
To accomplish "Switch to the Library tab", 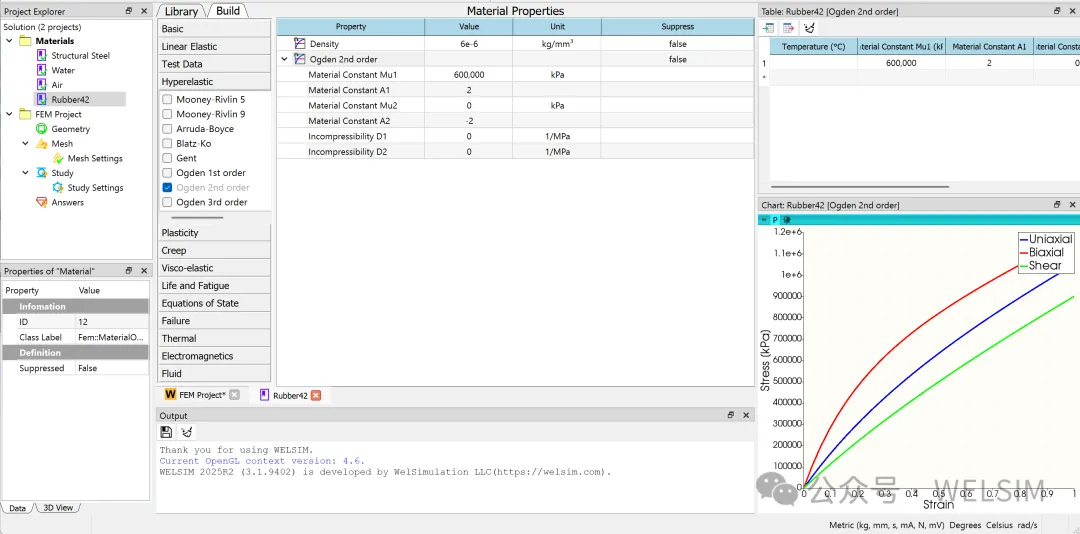I will point(181,11).
